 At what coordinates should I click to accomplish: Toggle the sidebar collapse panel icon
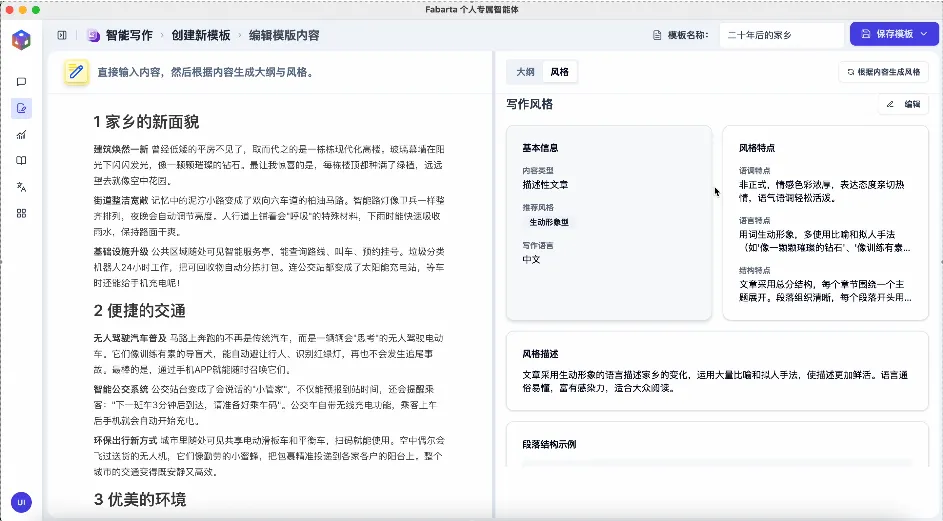62,35
